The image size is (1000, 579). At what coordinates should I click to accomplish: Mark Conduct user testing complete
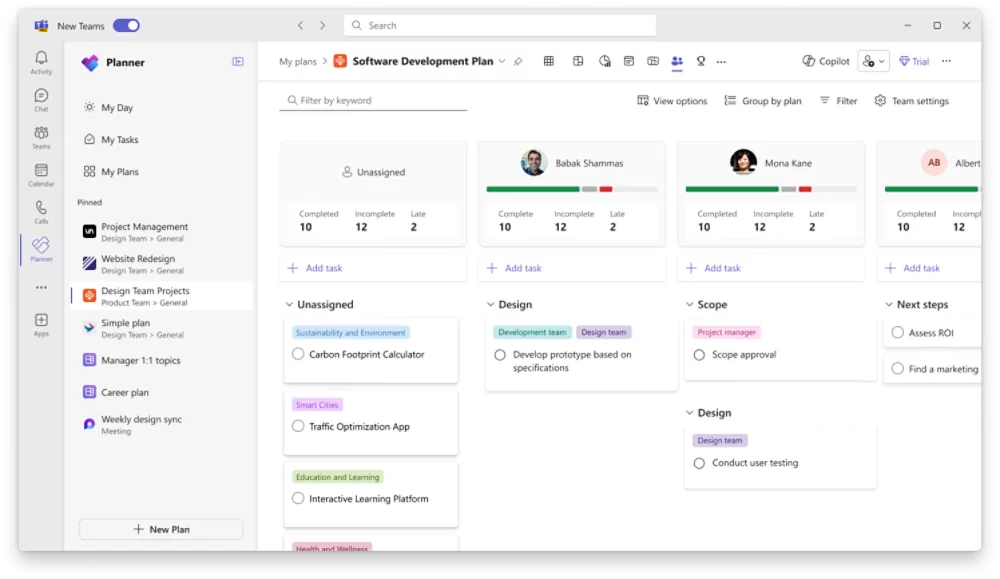coord(699,464)
